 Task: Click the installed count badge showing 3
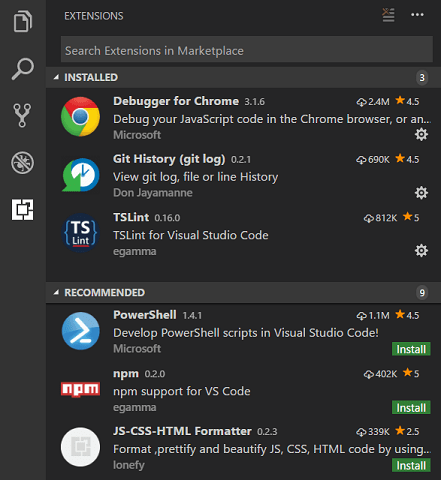click(x=422, y=78)
